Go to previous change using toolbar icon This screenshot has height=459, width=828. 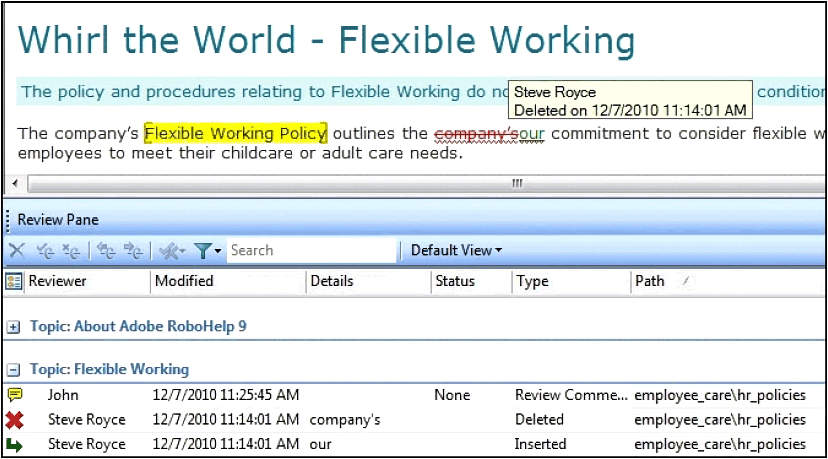[x=105, y=251]
